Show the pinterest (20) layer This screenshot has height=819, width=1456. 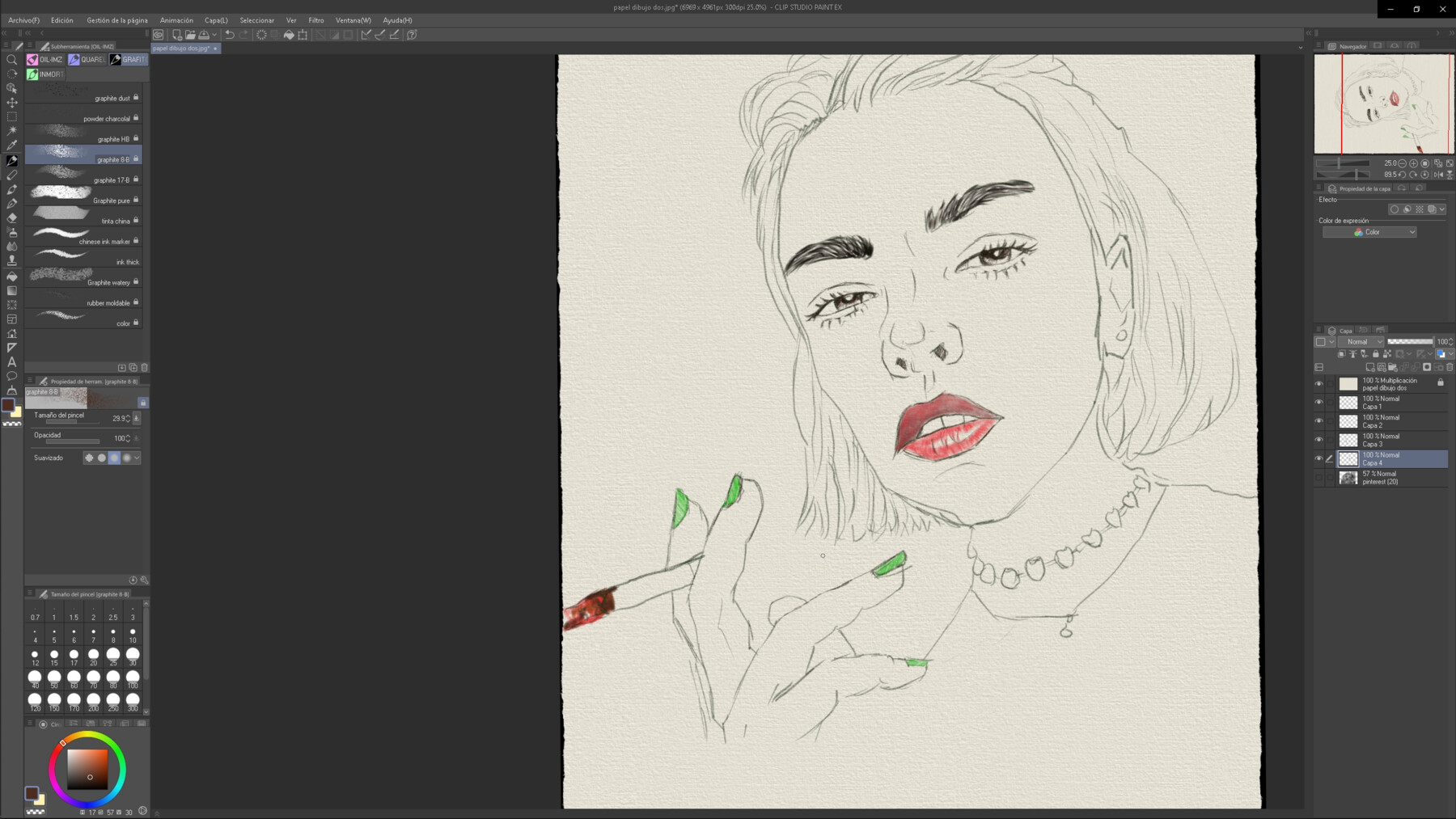click(1318, 475)
